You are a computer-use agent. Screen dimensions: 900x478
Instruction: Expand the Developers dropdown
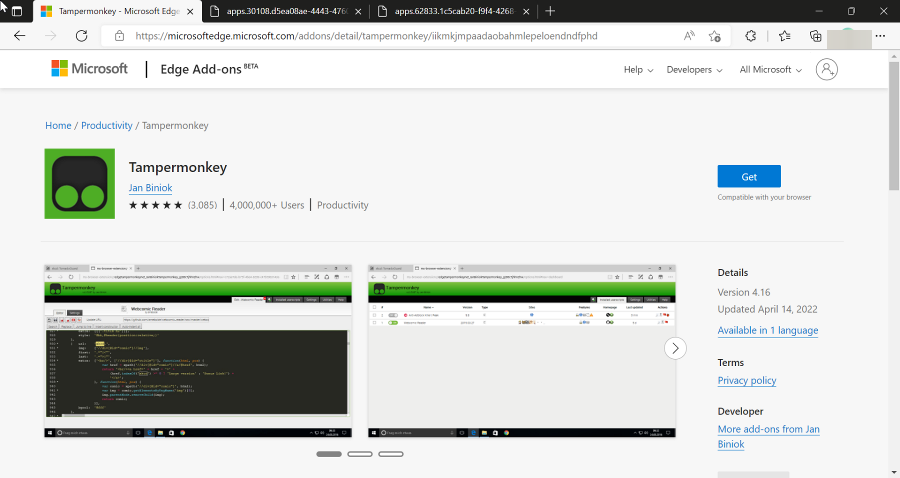pyautogui.click(x=694, y=69)
